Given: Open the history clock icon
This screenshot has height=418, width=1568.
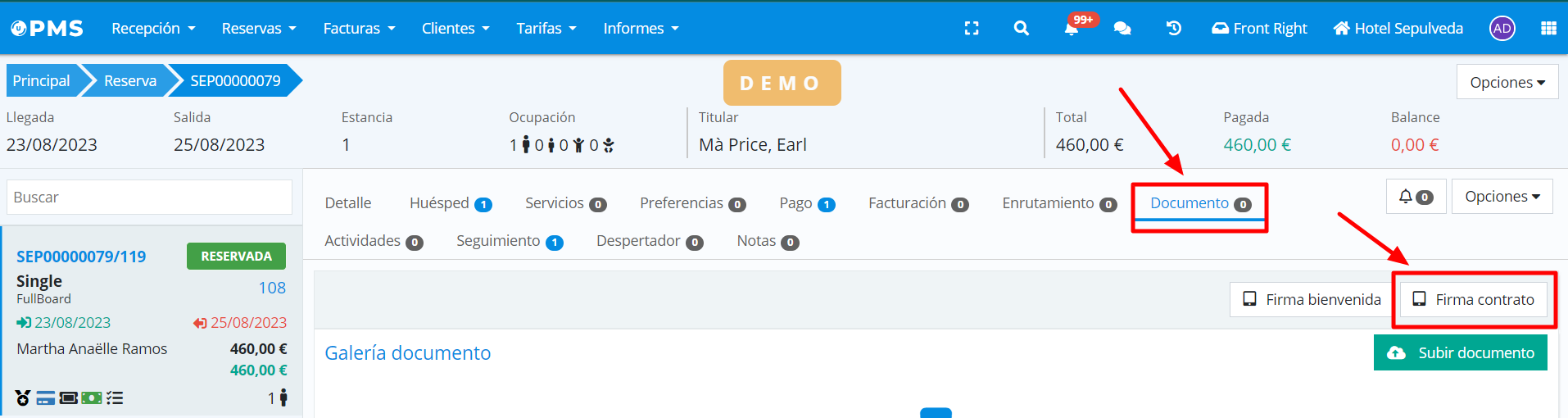Looking at the screenshot, I should click(x=1173, y=29).
